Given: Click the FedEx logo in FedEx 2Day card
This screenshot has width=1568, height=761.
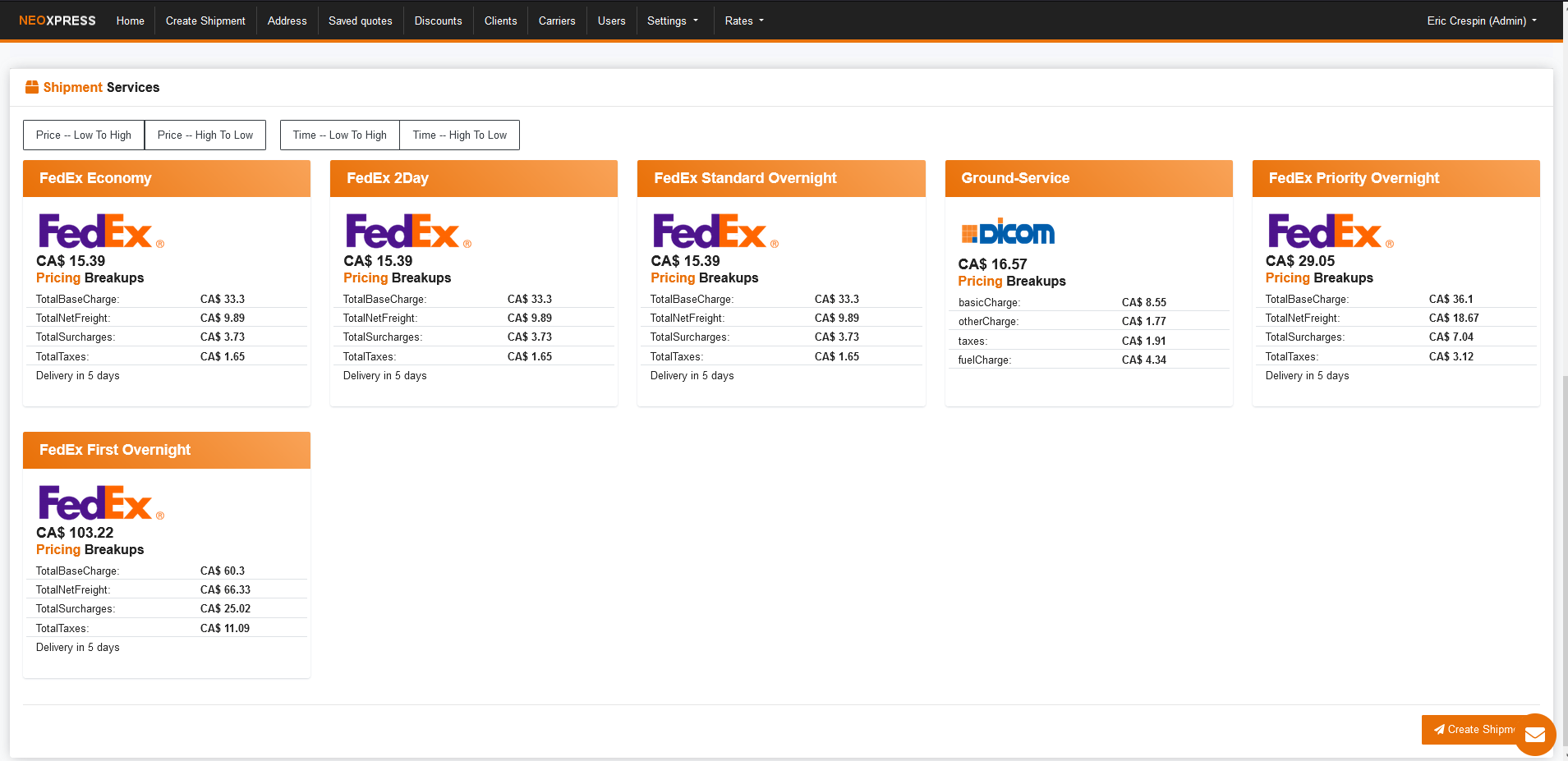Looking at the screenshot, I should click(x=407, y=231).
